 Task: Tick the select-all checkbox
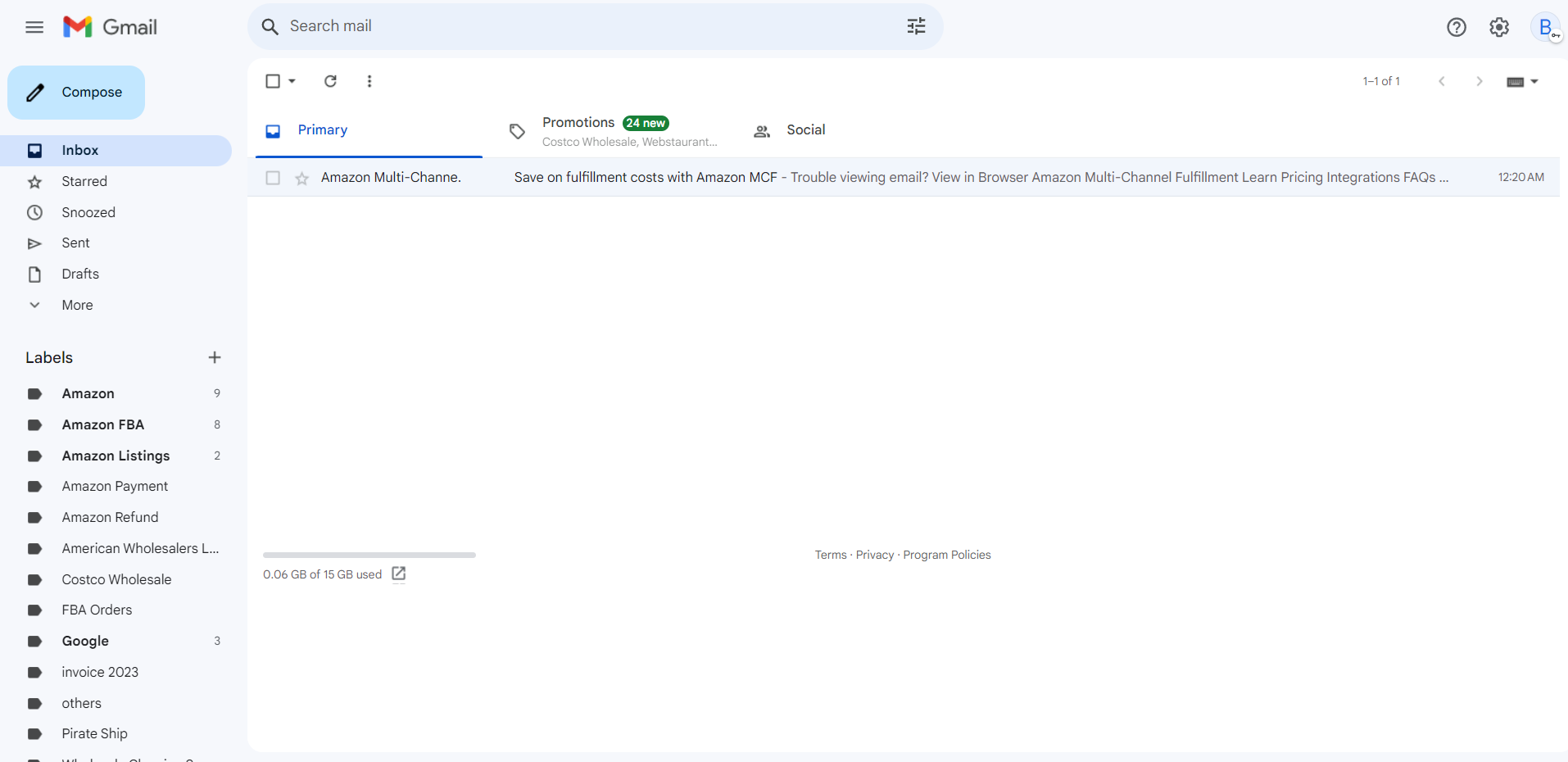tap(273, 81)
